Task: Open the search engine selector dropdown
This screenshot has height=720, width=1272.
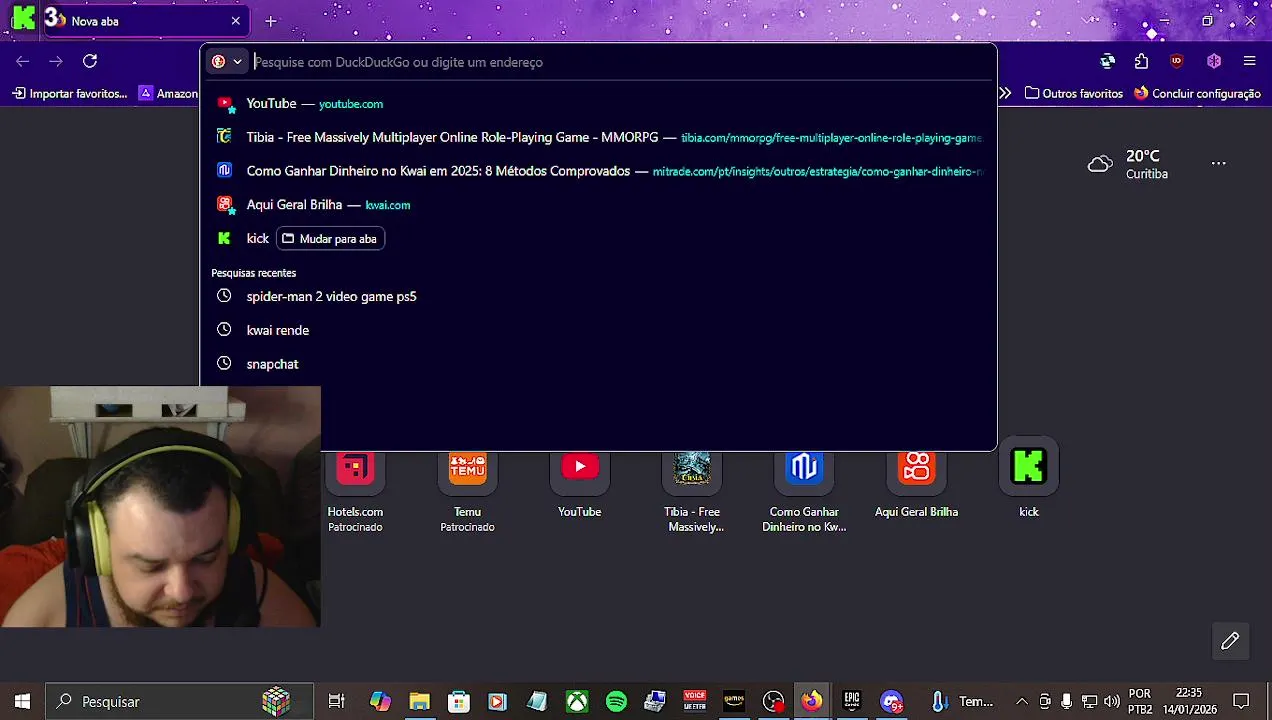Action: (x=227, y=61)
